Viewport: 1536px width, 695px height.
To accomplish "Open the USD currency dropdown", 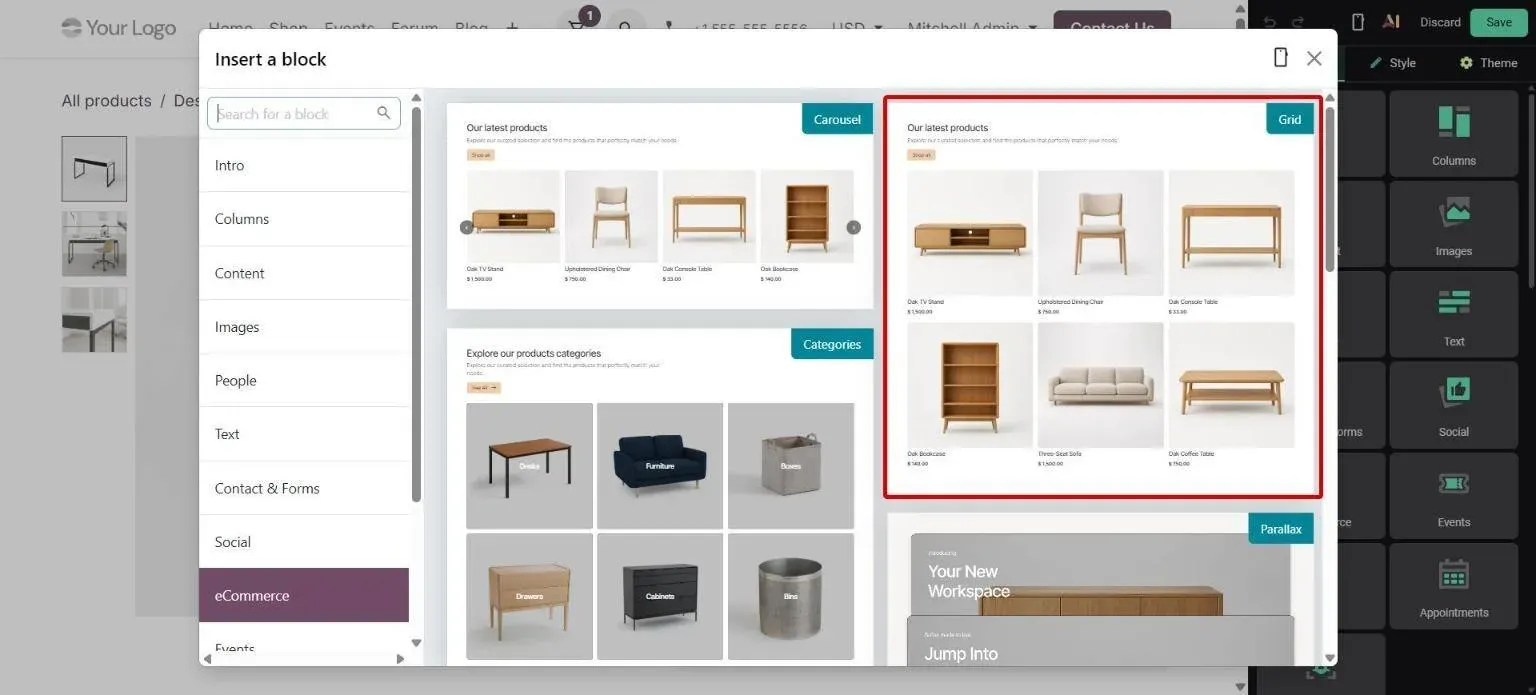I will click(857, 26).
